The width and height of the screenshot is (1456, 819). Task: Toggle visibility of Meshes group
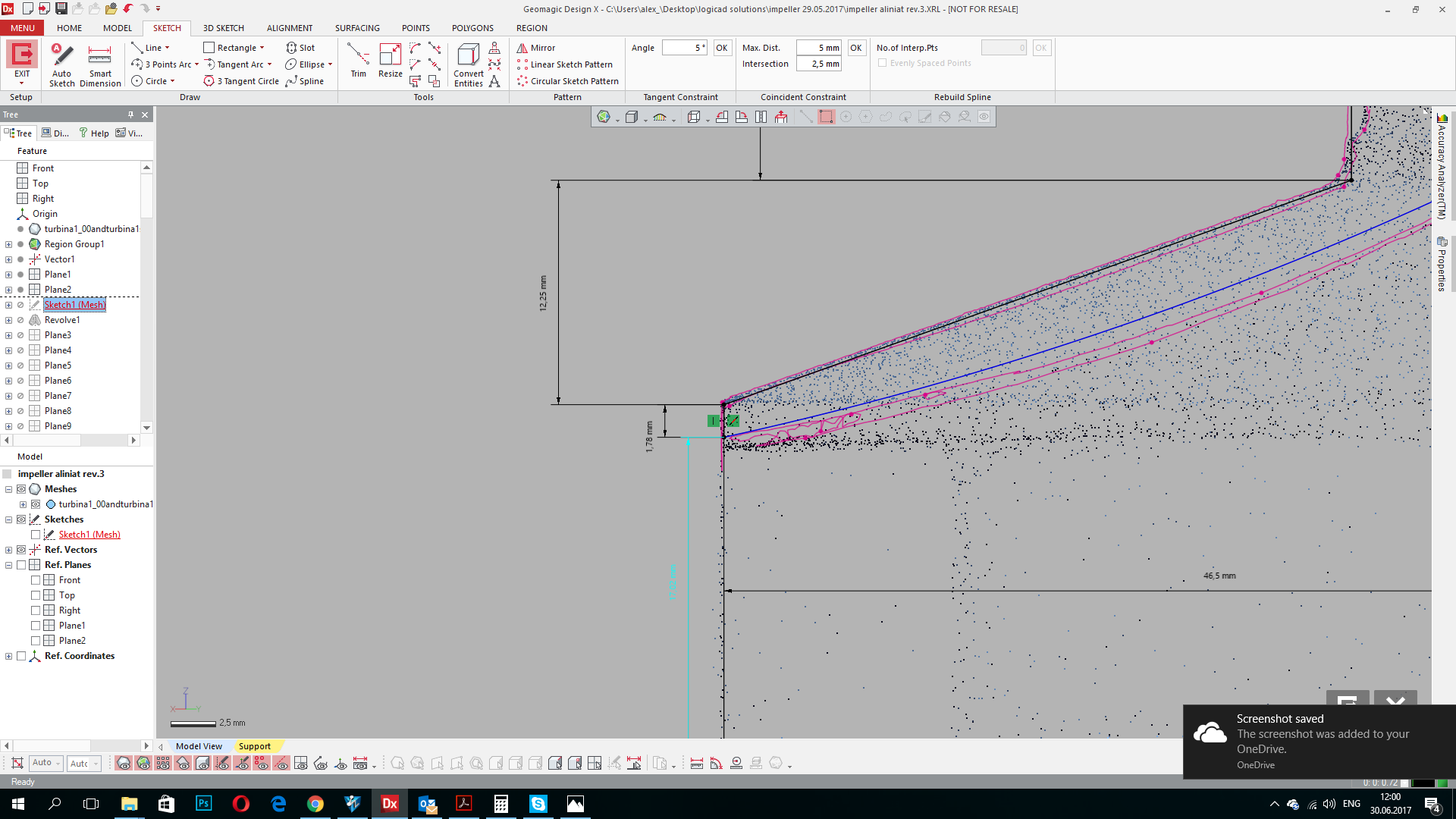click(x=21, y=489)
